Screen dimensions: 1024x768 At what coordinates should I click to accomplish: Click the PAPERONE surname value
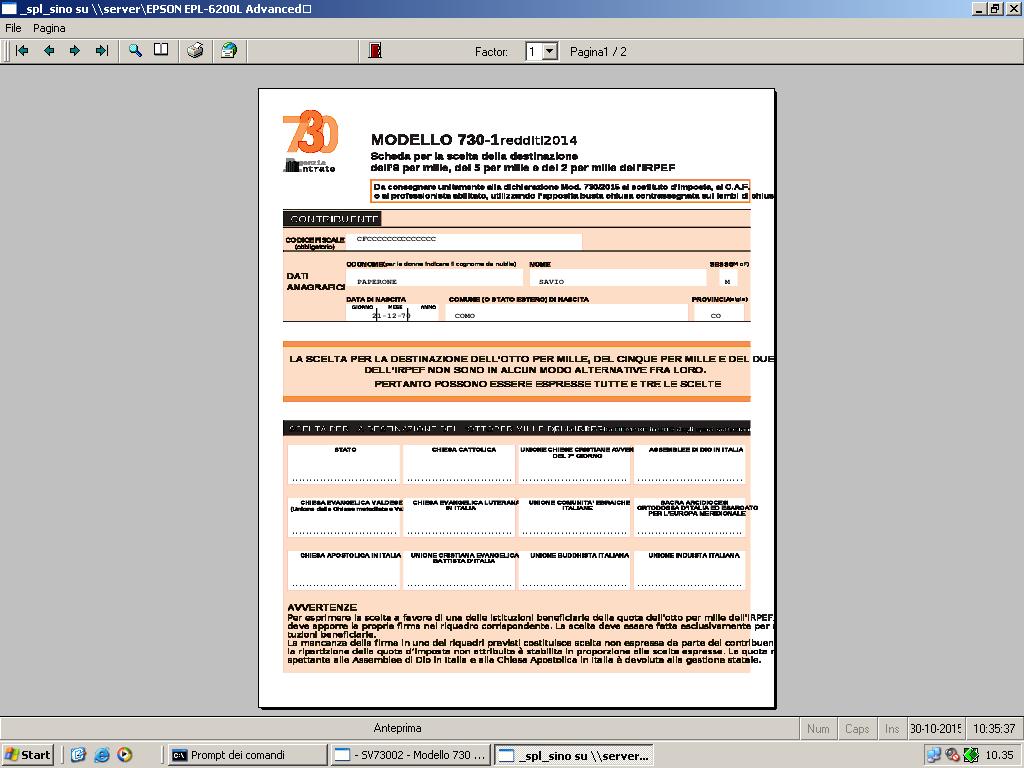coord(377,281)
